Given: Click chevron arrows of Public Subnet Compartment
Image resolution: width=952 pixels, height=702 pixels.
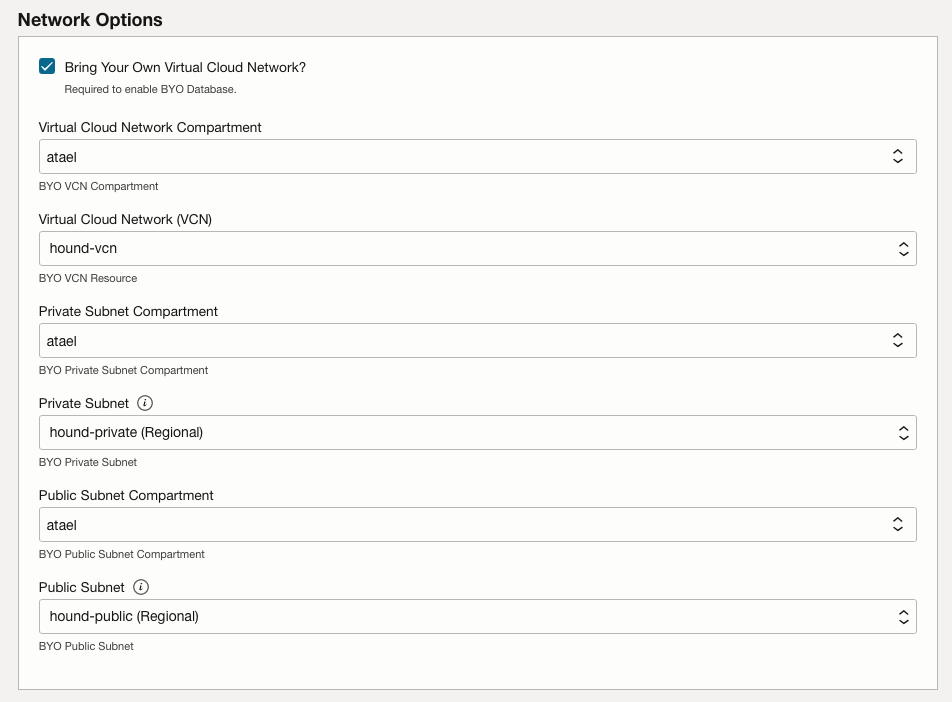Looking at the screenshot, I should point(897,525).
